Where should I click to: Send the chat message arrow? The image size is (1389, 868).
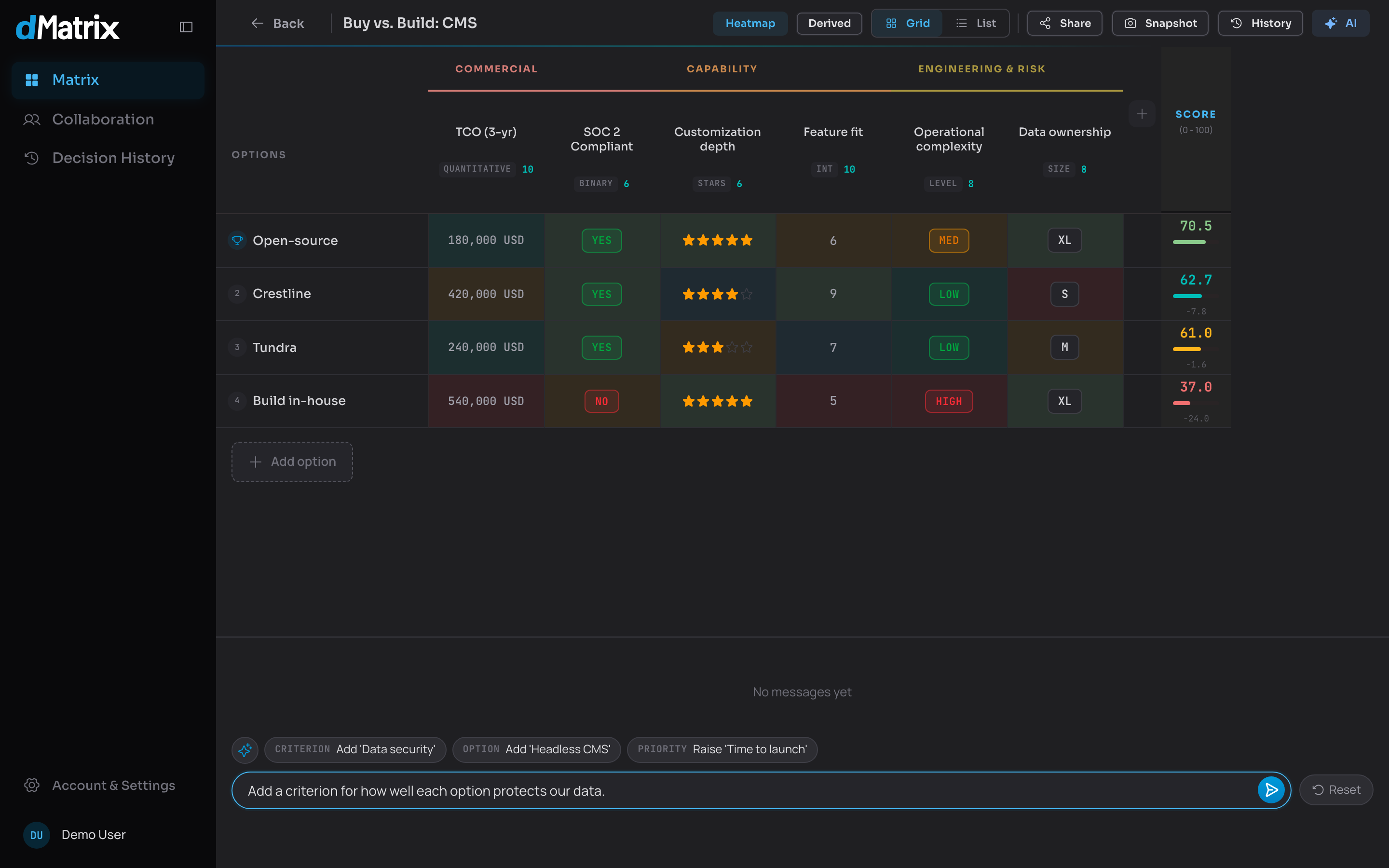coord(1271,790)
